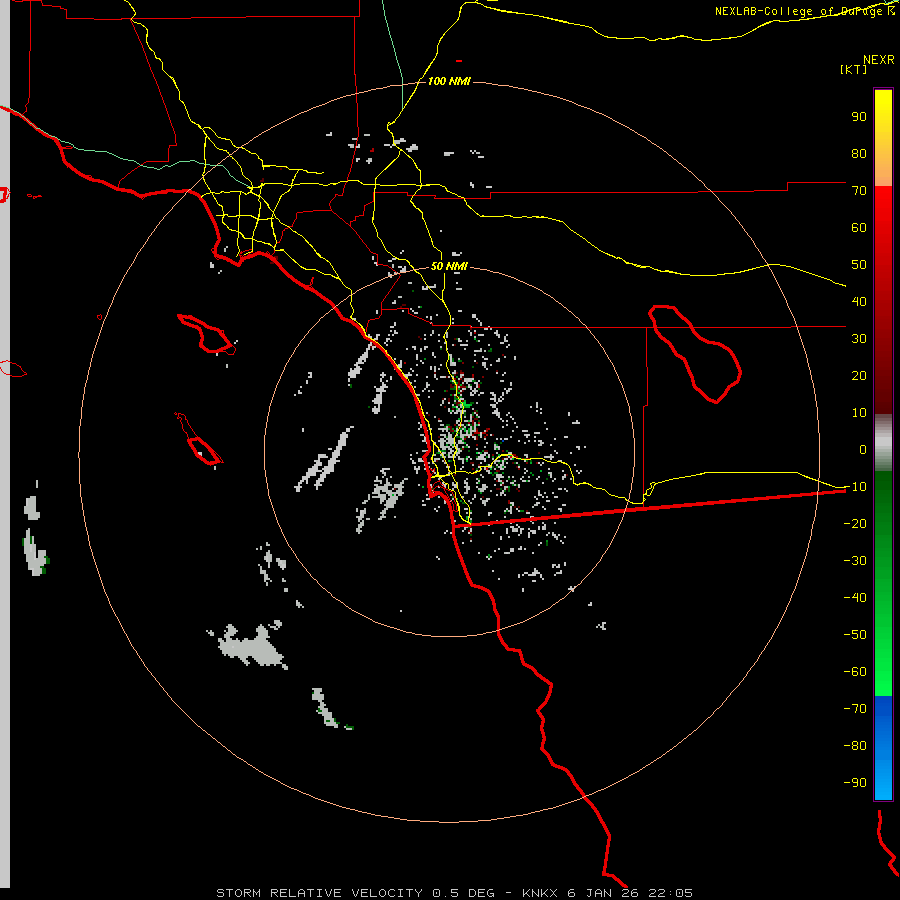This screenshot has height=900, width=900.
Task: Click the San Clemente Island outline
Action: [x=199, y=439]
